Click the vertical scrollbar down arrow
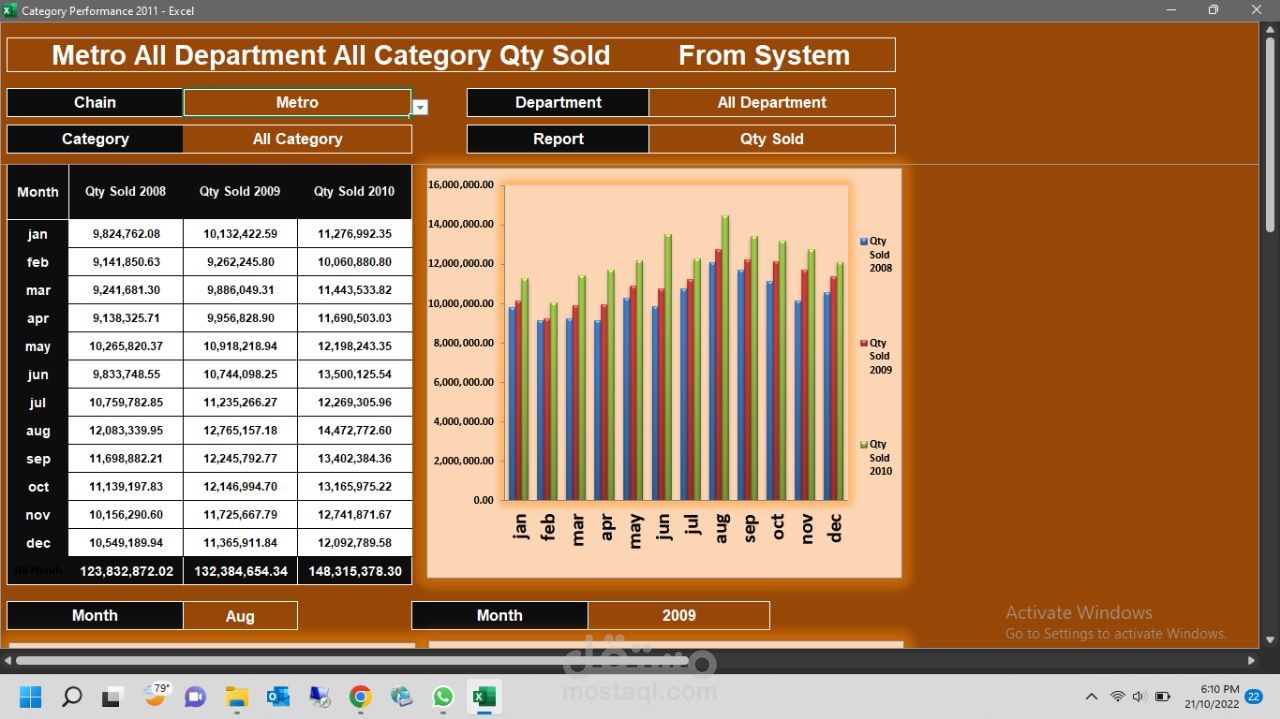The height and width of the screenshot is (719, 1280). click(x=1270, y=640)
